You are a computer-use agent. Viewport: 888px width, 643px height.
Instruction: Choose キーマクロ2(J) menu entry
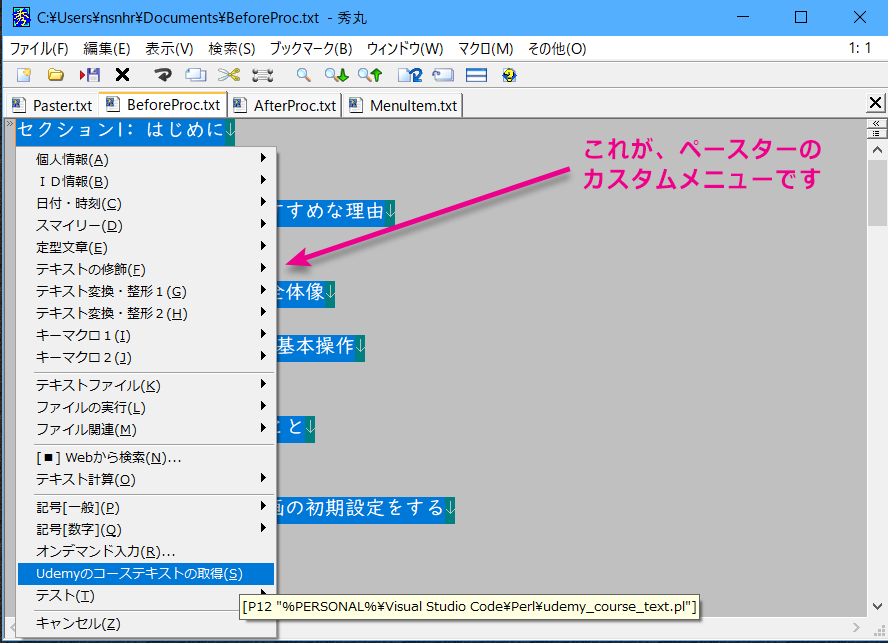[146, 357]
